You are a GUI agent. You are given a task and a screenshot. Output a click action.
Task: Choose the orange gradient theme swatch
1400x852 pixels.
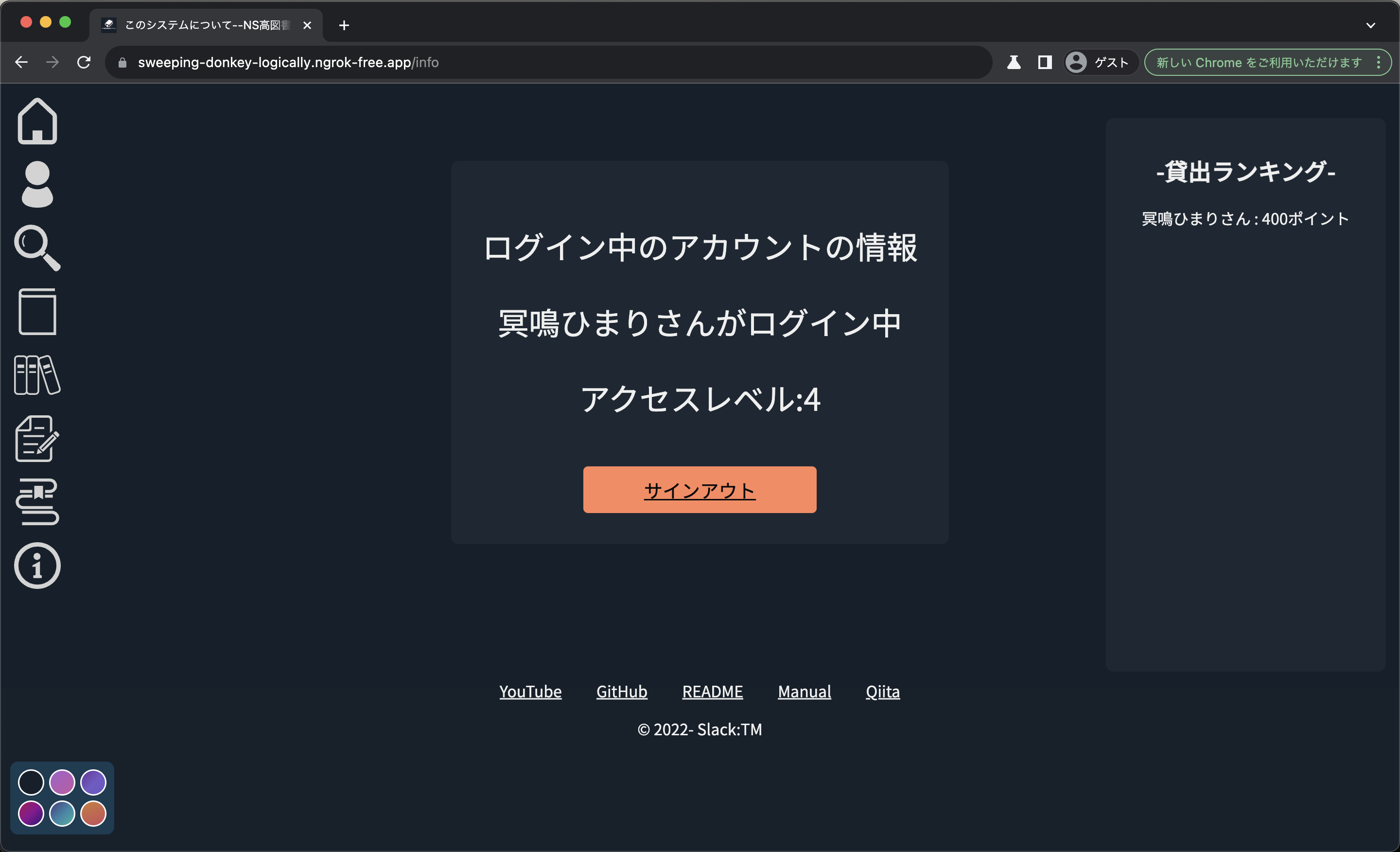click(93, 814)
